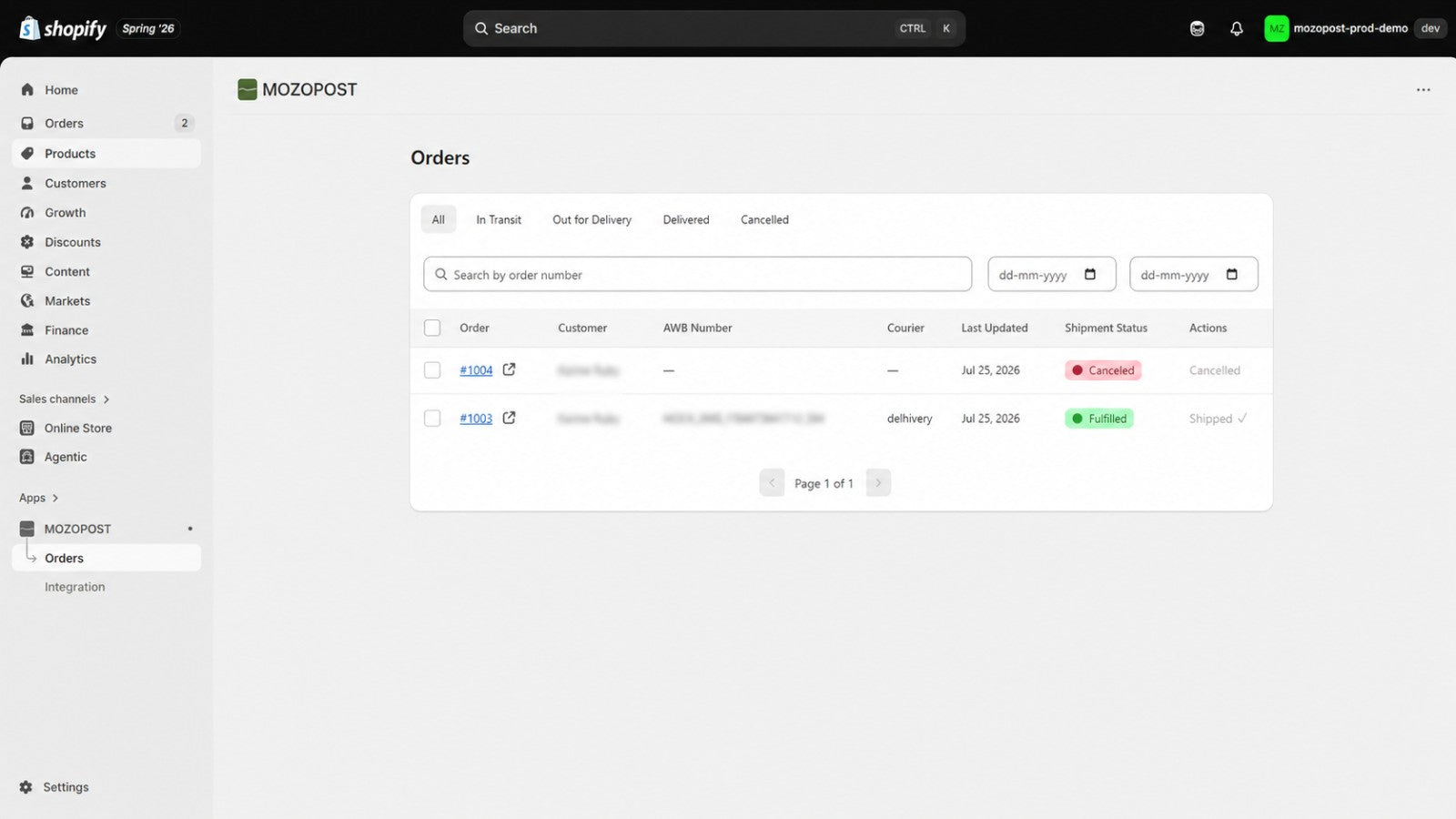Switch to the In Transit tab
Screen dimensions: 1456x819
point(499,219)
